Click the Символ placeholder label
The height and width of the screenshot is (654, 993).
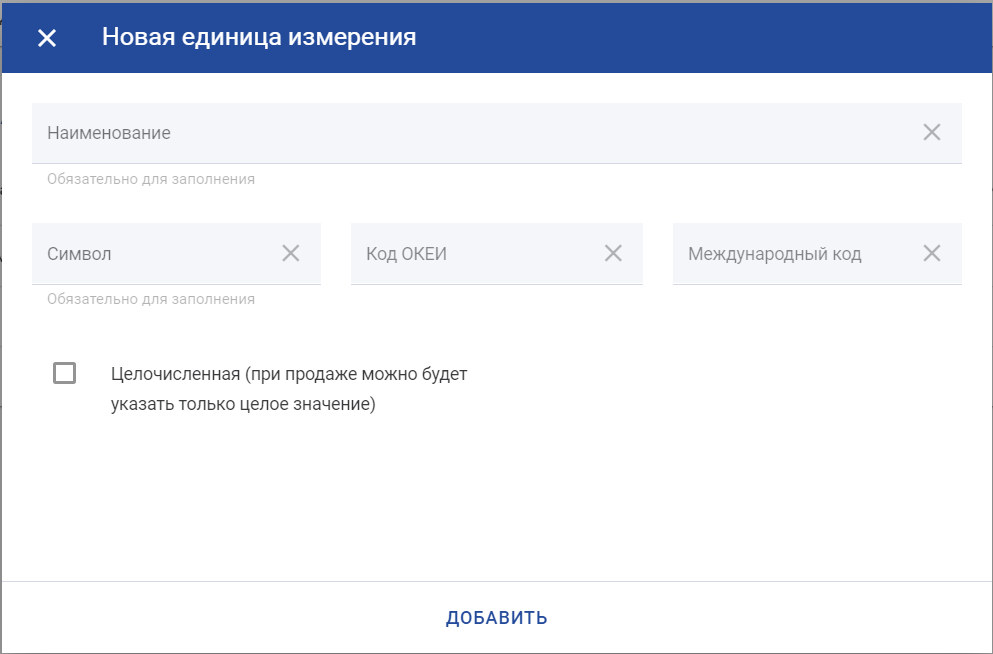pos(79,254)
